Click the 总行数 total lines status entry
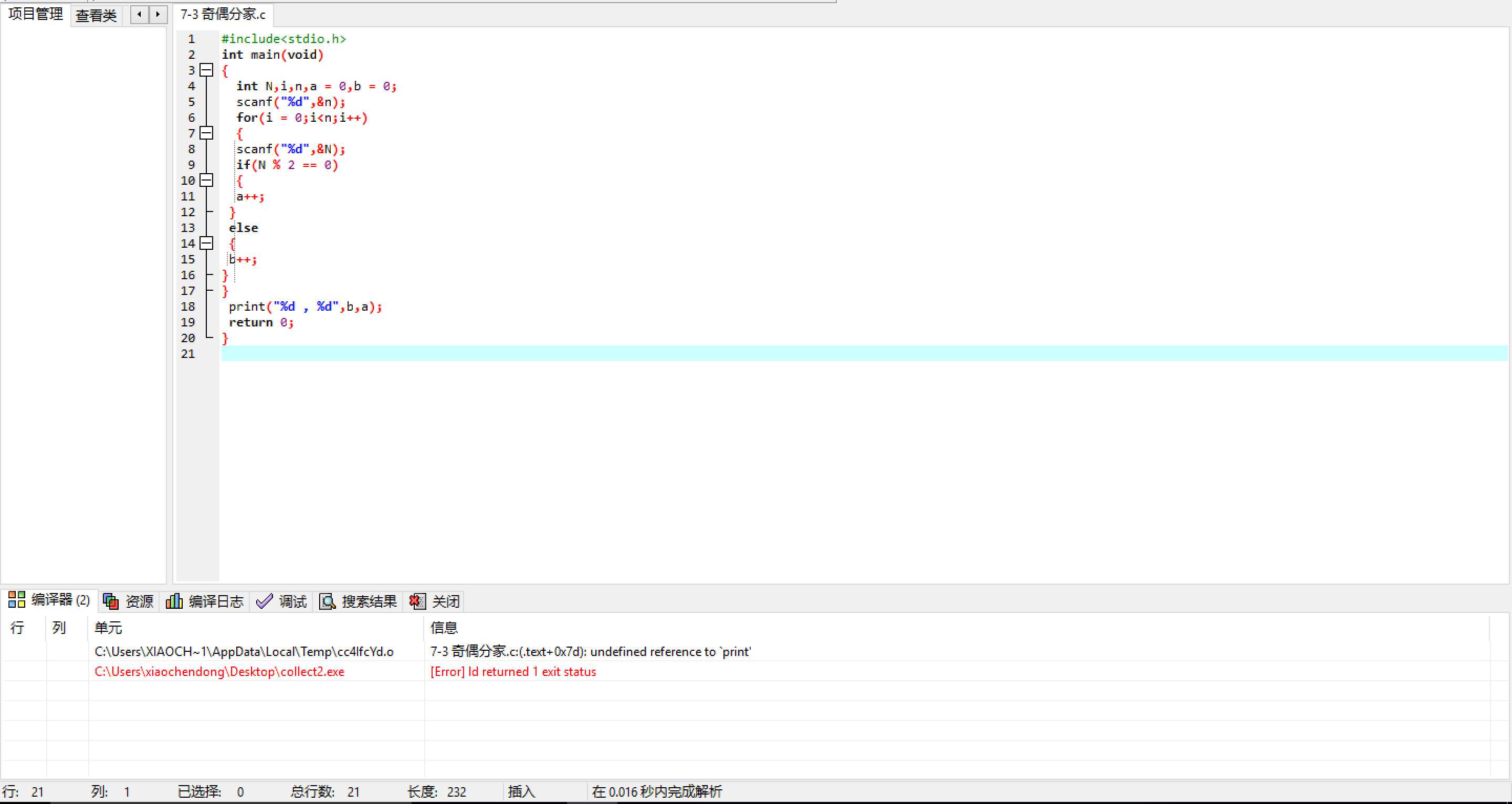 [325, 792]
